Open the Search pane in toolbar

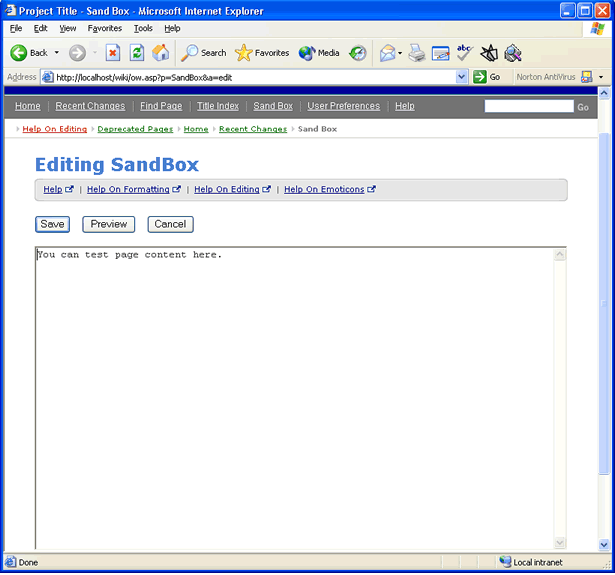(204, 53)
